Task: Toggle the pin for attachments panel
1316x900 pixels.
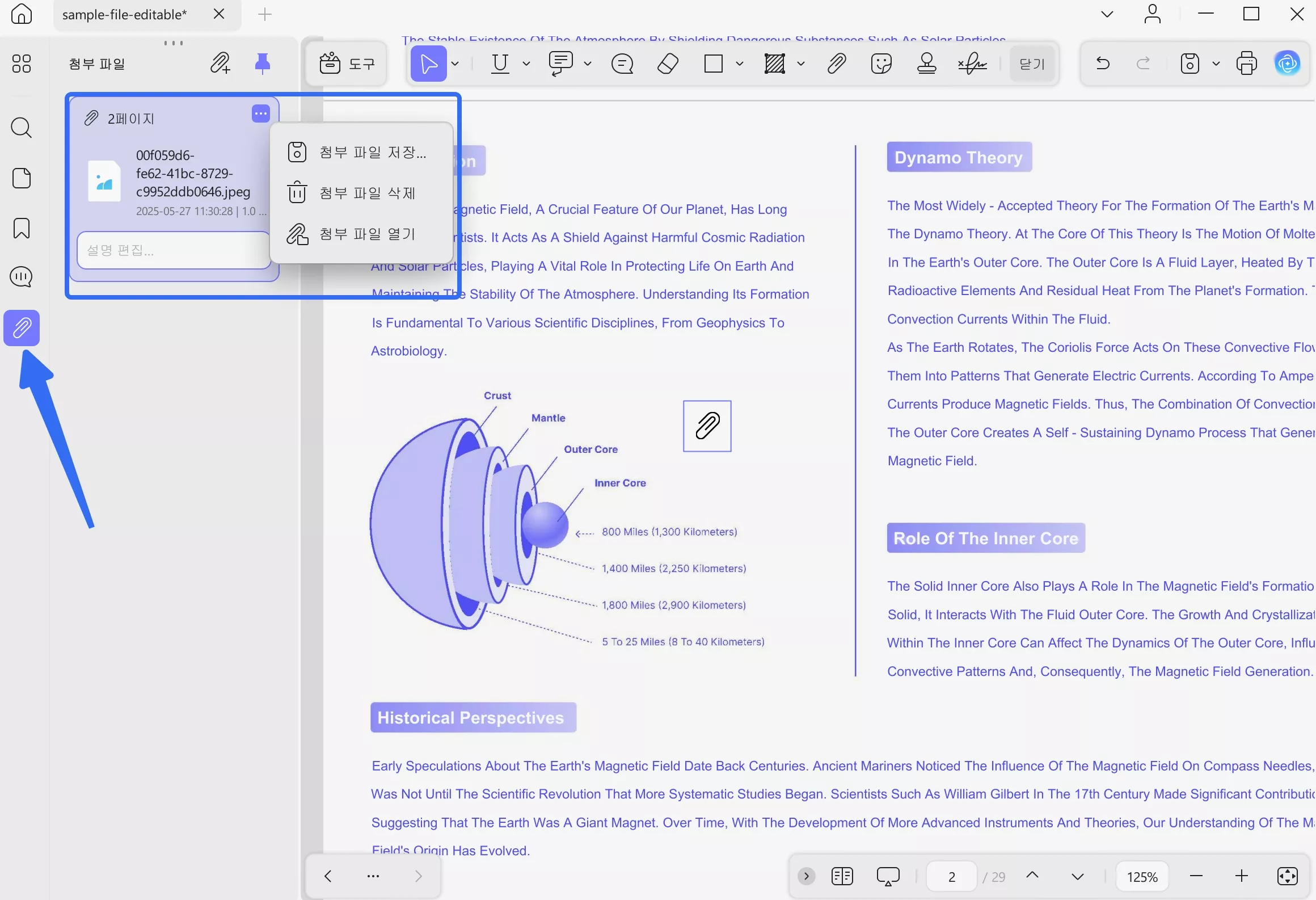Action: [262, 63]
